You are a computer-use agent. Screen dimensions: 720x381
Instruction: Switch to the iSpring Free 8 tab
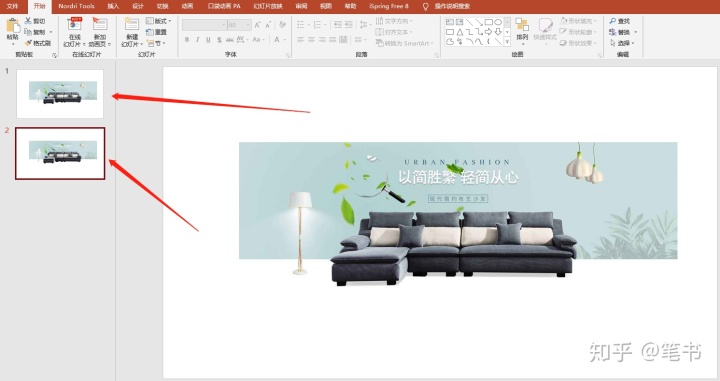(388, 6)
